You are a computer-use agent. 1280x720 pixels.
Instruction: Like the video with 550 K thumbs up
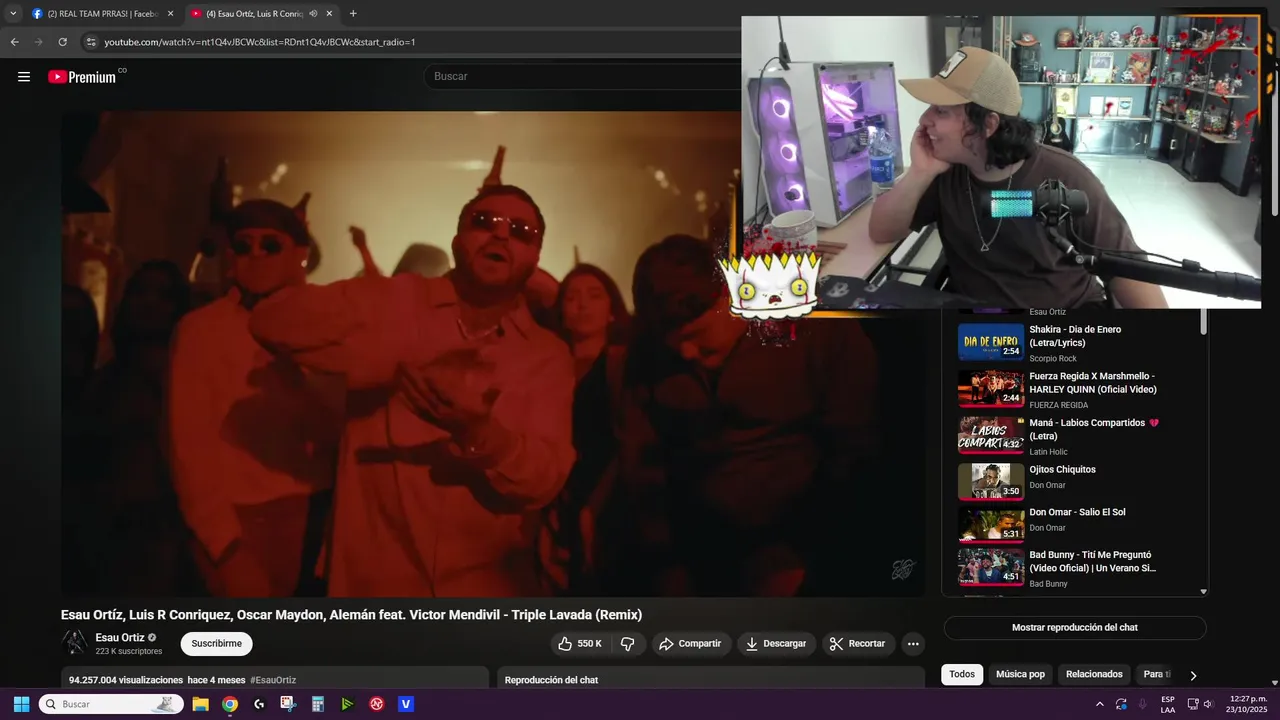(580, 644)
